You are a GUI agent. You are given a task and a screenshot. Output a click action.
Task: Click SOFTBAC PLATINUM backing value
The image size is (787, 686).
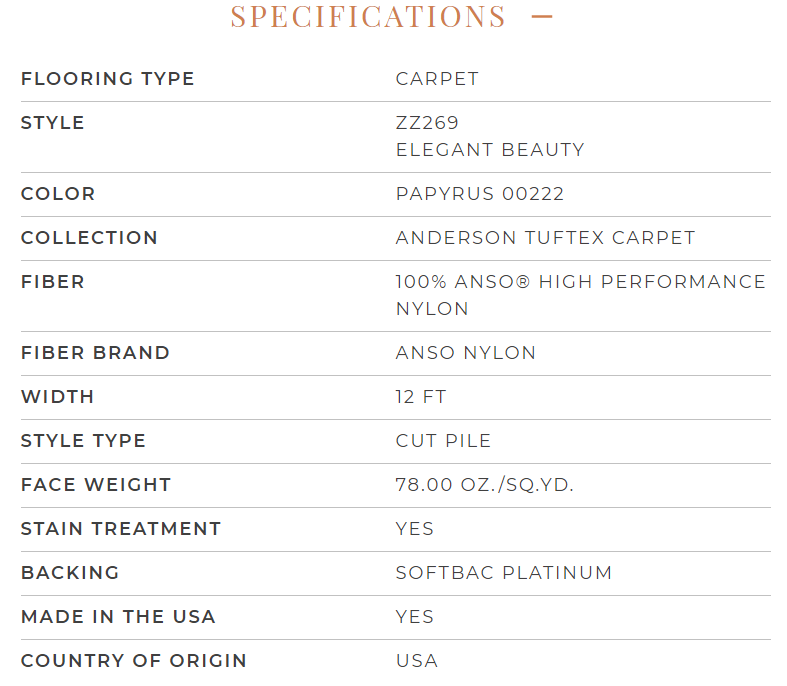[504, 573]
